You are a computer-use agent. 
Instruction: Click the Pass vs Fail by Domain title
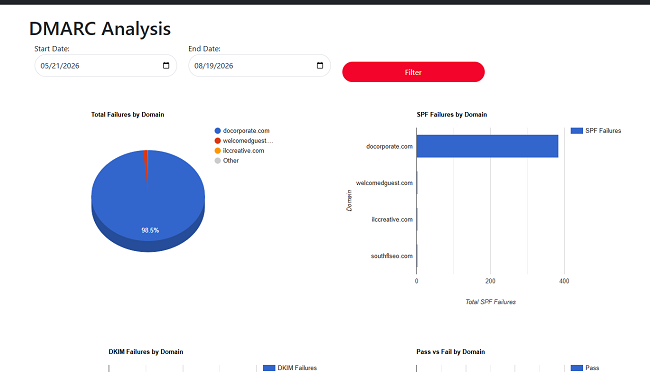[x=451, y=352]
